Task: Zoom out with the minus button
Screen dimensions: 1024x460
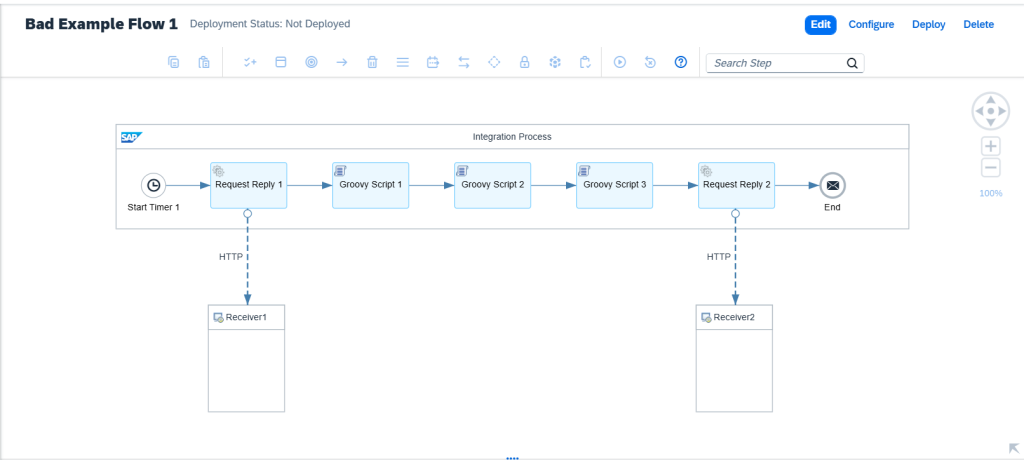Action: [x=991, y=168]
